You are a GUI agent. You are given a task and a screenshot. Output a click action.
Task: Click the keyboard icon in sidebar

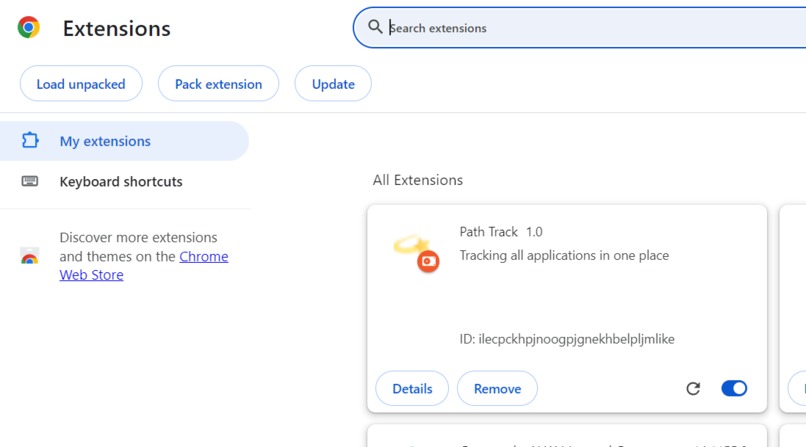[30, 181]
